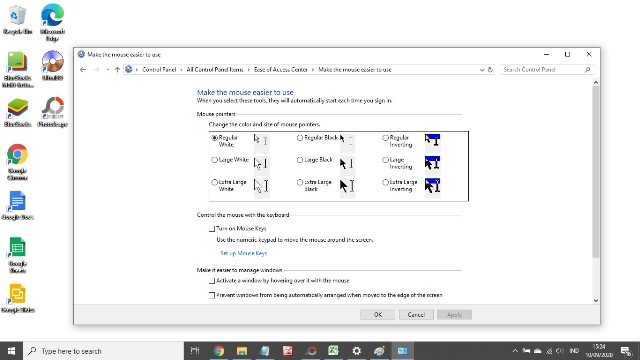
Task: Click the Cancel button
Action: pyautogui.click(x=416, y=315)
